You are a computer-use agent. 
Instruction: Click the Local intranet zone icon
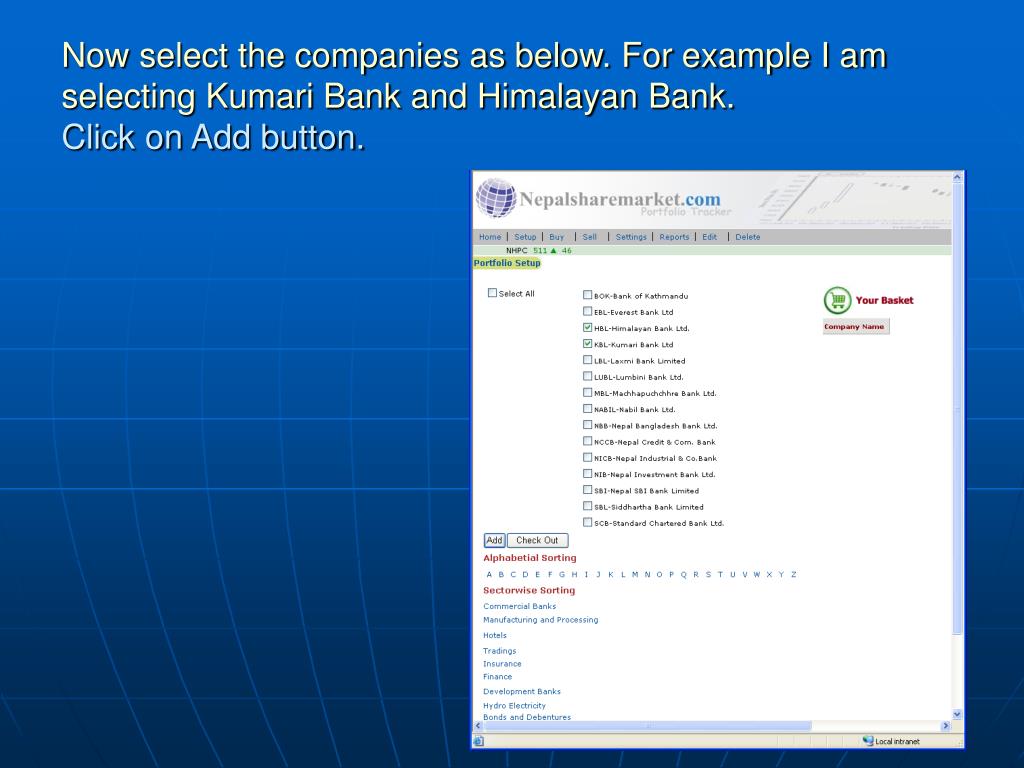tap(868, 741)
